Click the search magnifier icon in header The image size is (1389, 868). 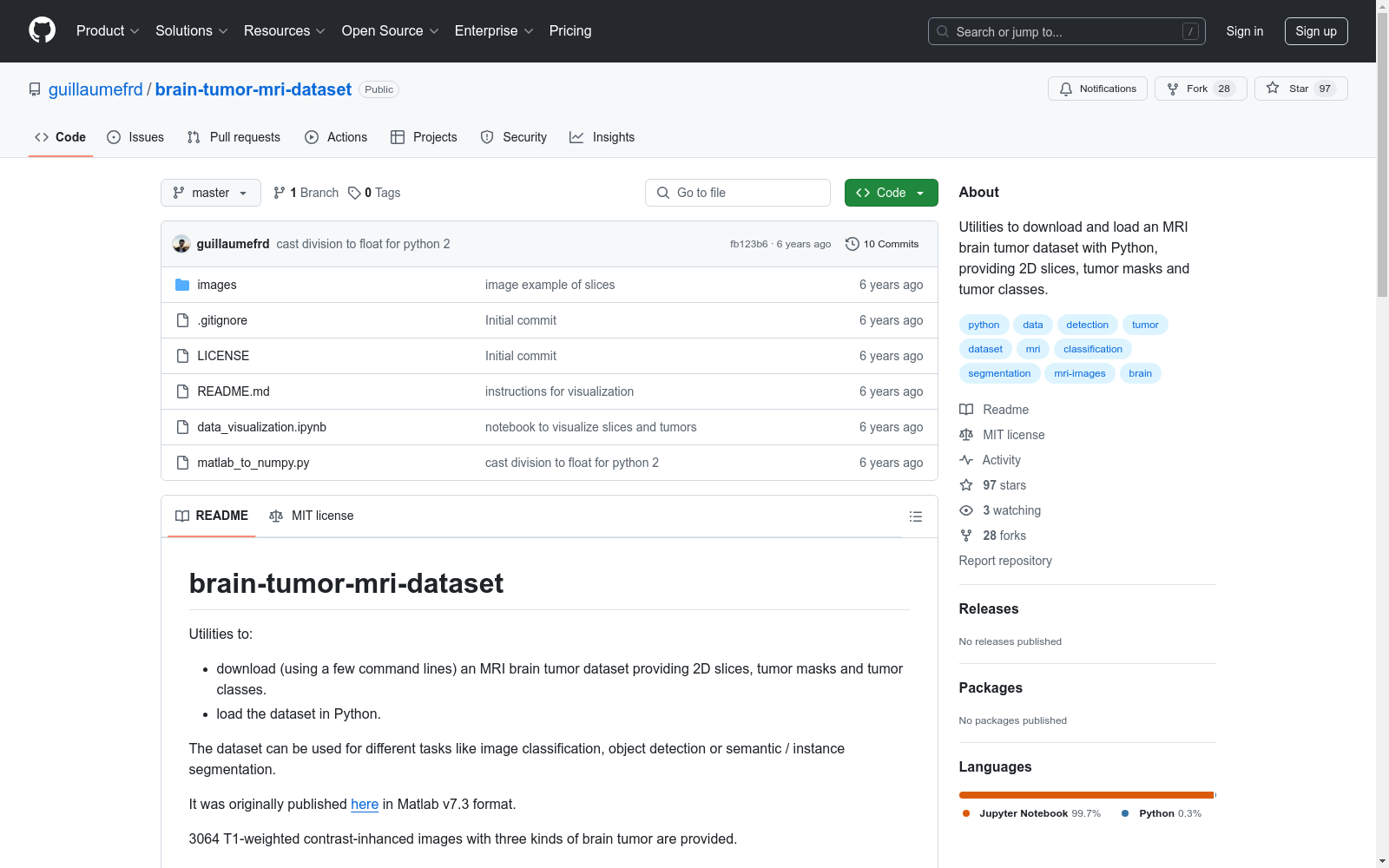pyautogui.click(x=943, y=31)
